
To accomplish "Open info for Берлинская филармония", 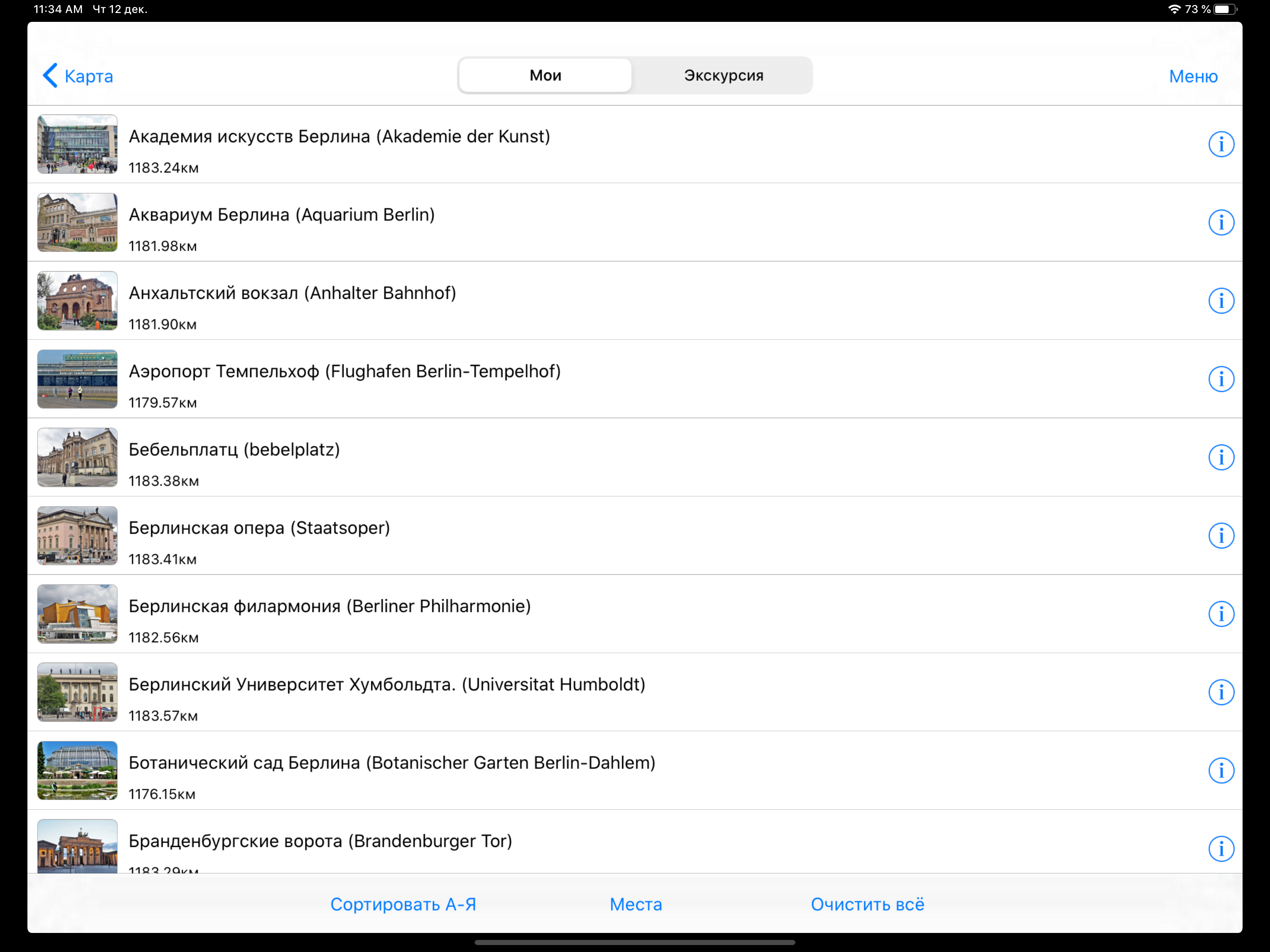I will coord(1221,614).
